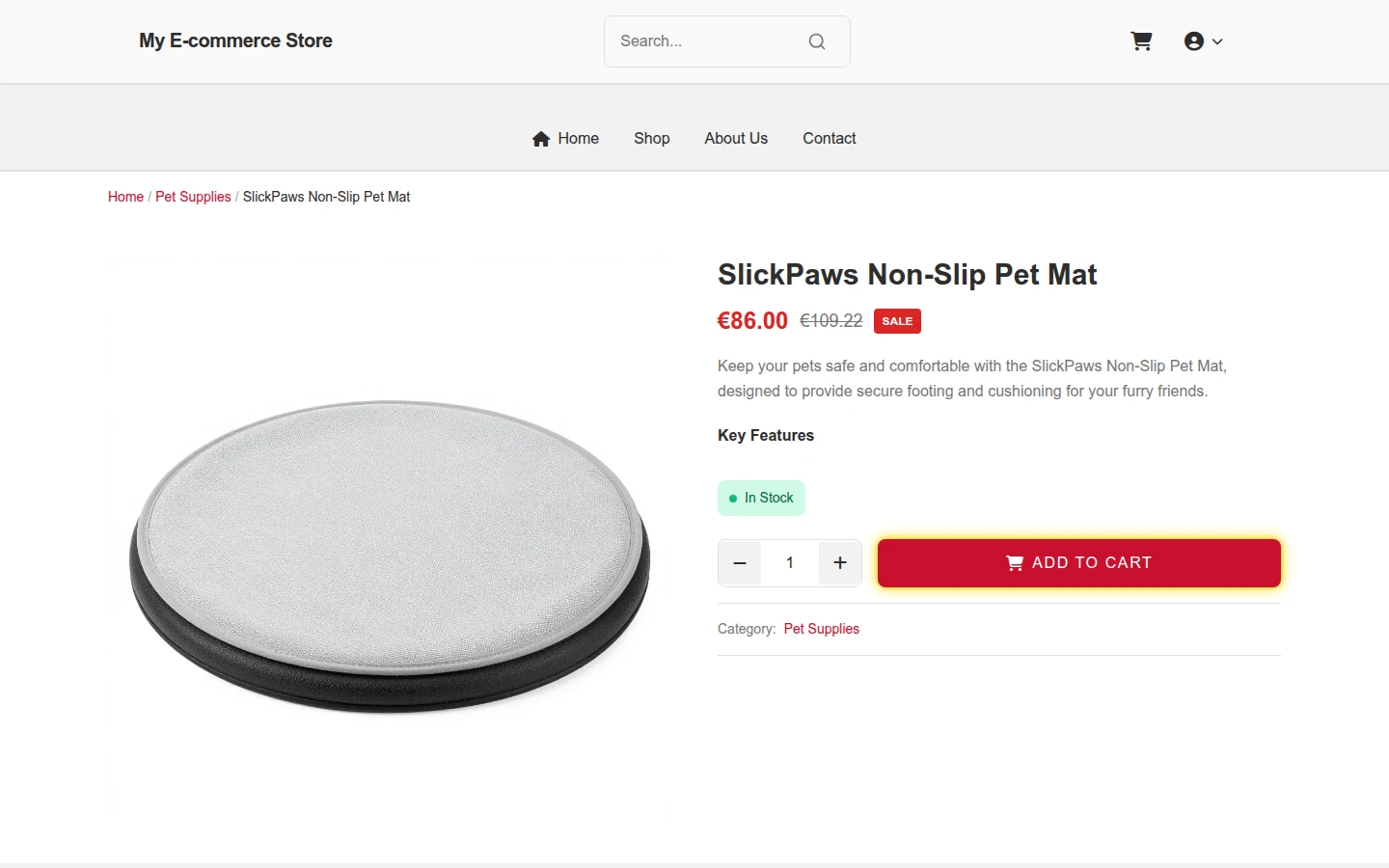Open the shopping cart icon in header
The image size is (1389, 868).
click(x=1141, y=41)
